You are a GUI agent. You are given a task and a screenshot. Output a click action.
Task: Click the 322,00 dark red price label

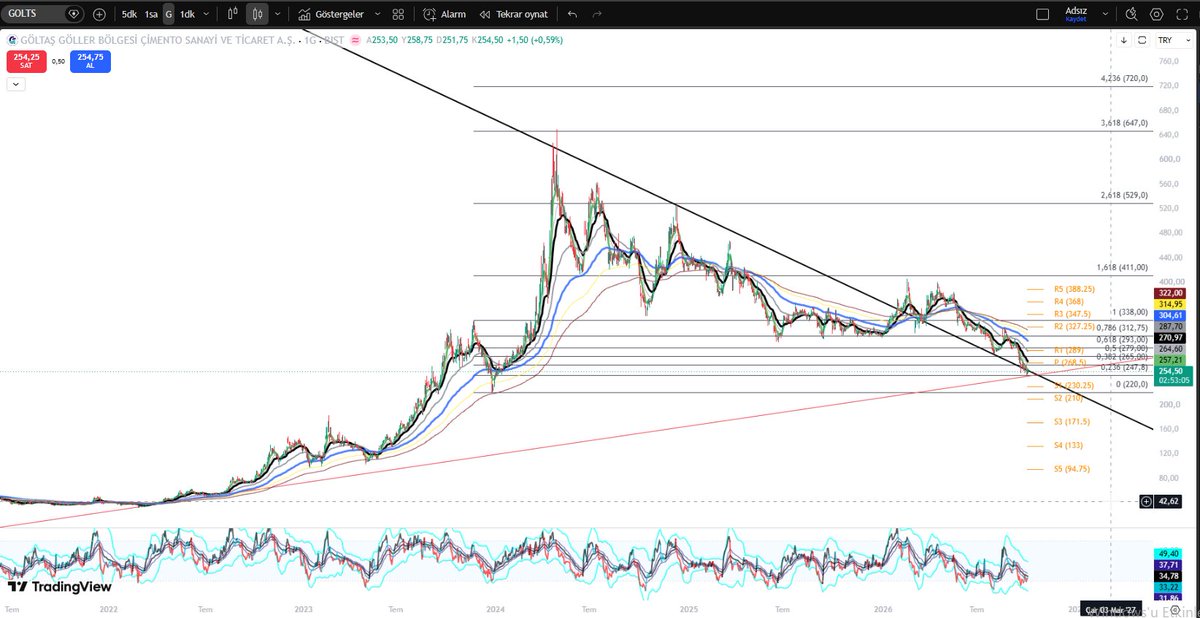1169,292
